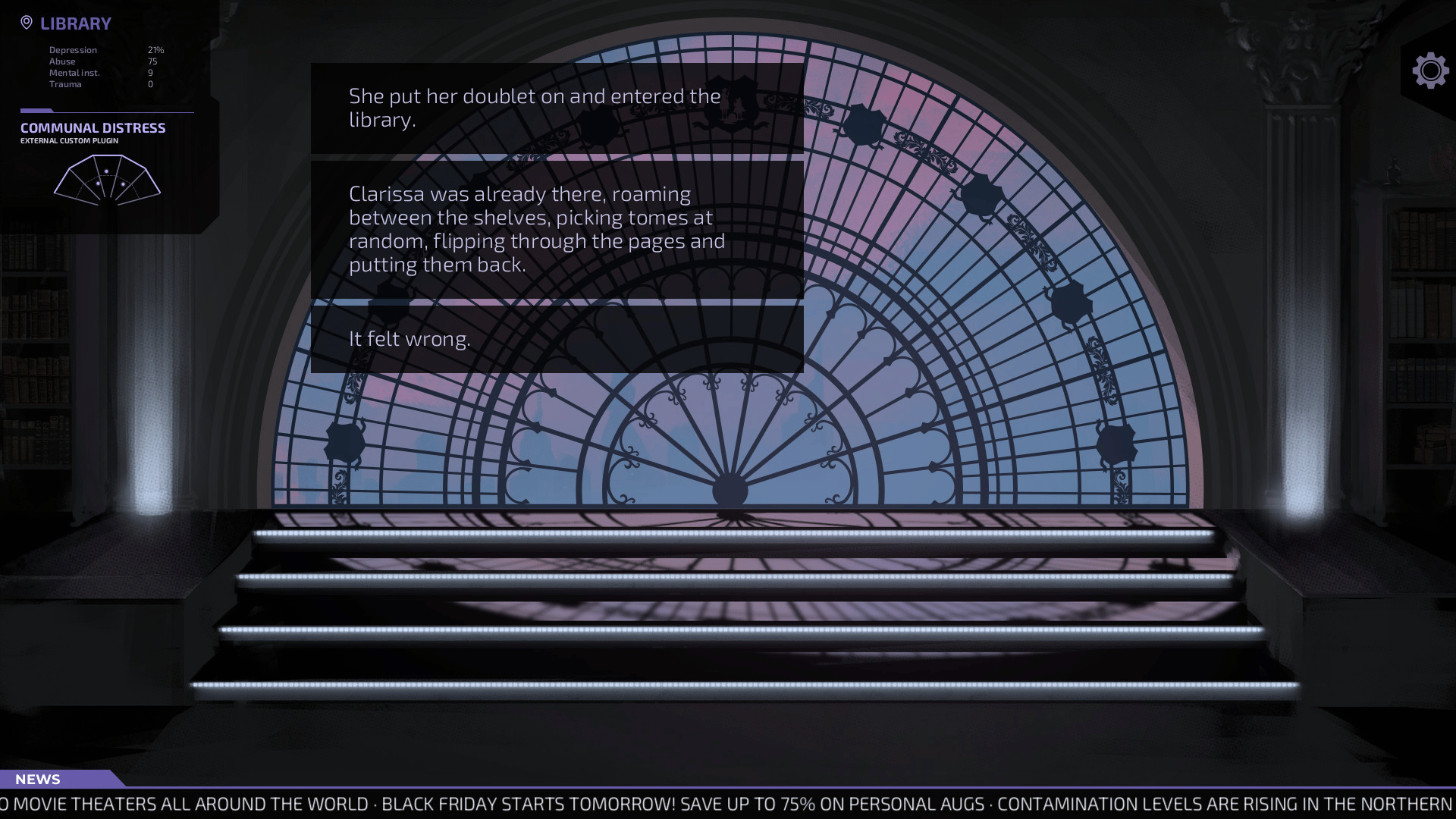
Task: Click the Mental inst. stat label
Action: tap(74, 73)
